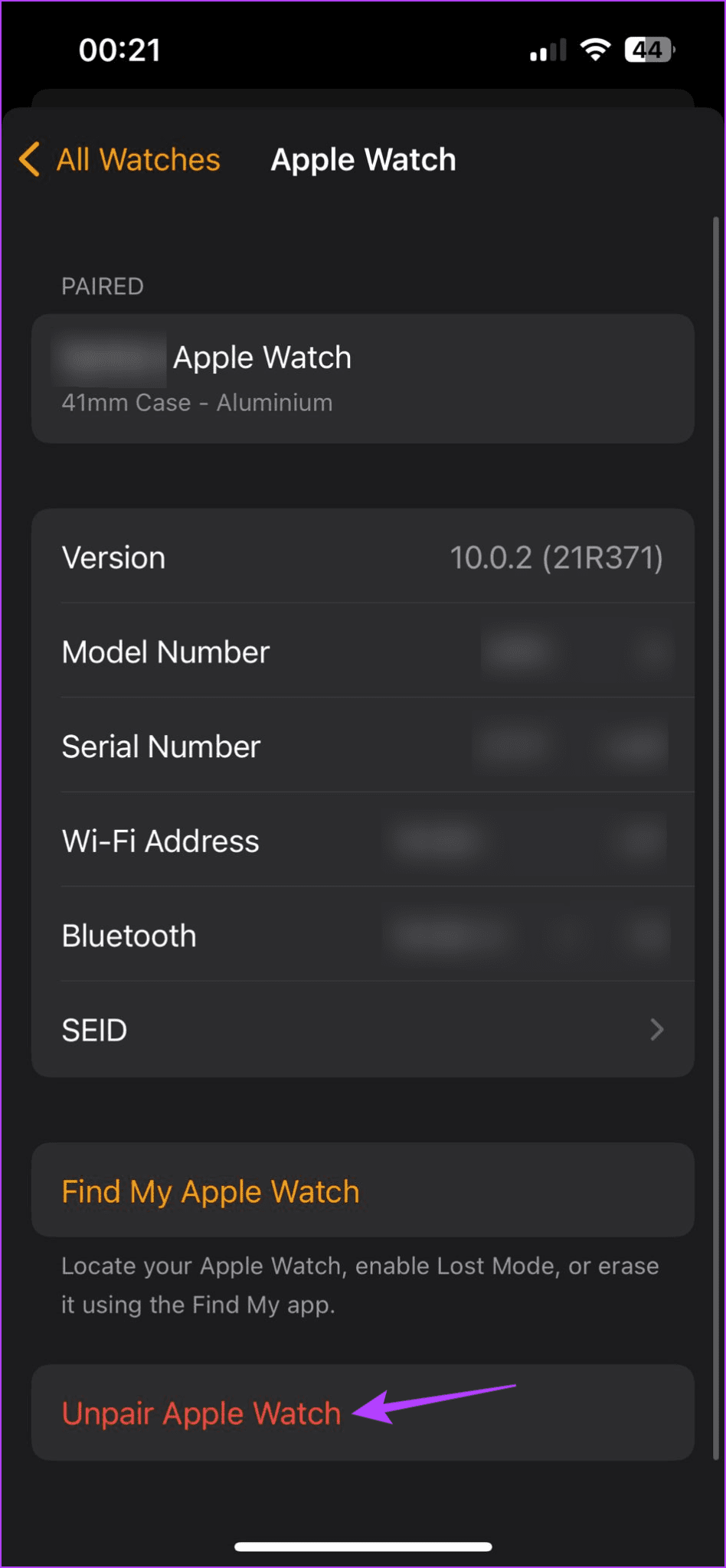Tap Unpair Apple Watch

coord(201,1413)
